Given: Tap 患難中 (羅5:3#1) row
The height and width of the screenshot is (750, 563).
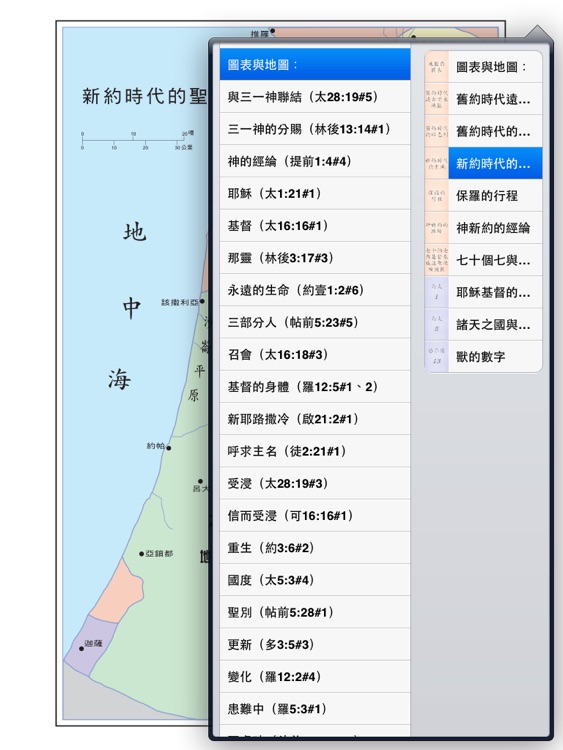Looking at the screenshot, I should click(315, 709).
